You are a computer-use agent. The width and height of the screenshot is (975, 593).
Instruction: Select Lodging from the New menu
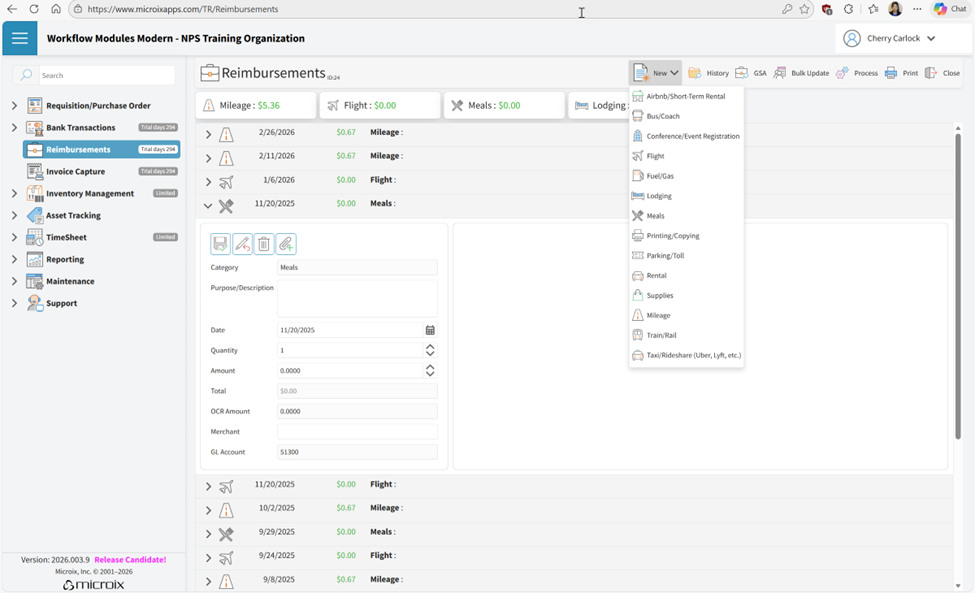point(658,196)
